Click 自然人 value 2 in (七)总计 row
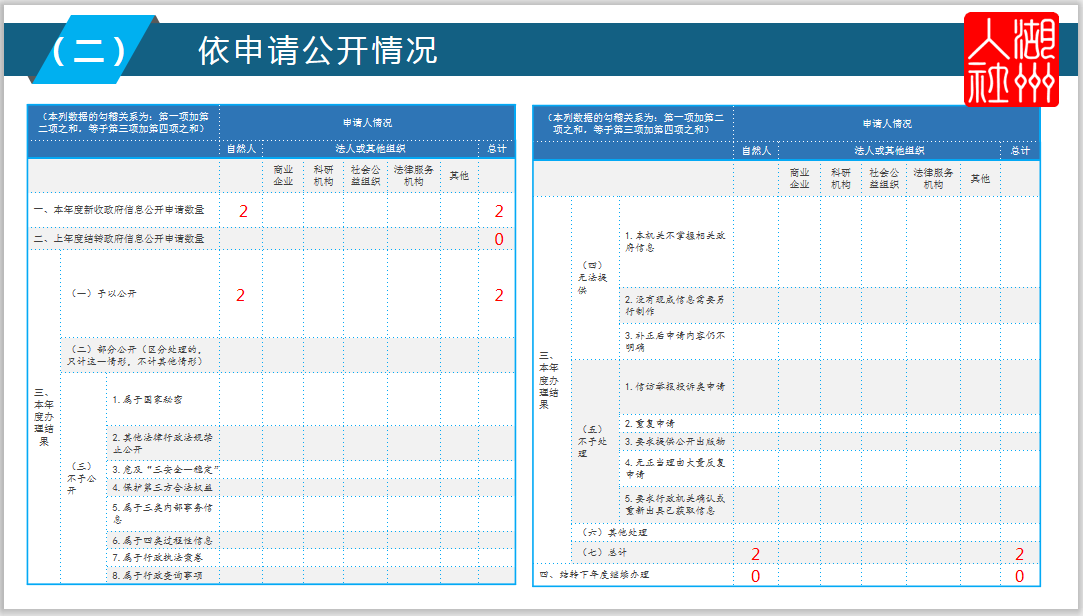 (x=756, y=555)
